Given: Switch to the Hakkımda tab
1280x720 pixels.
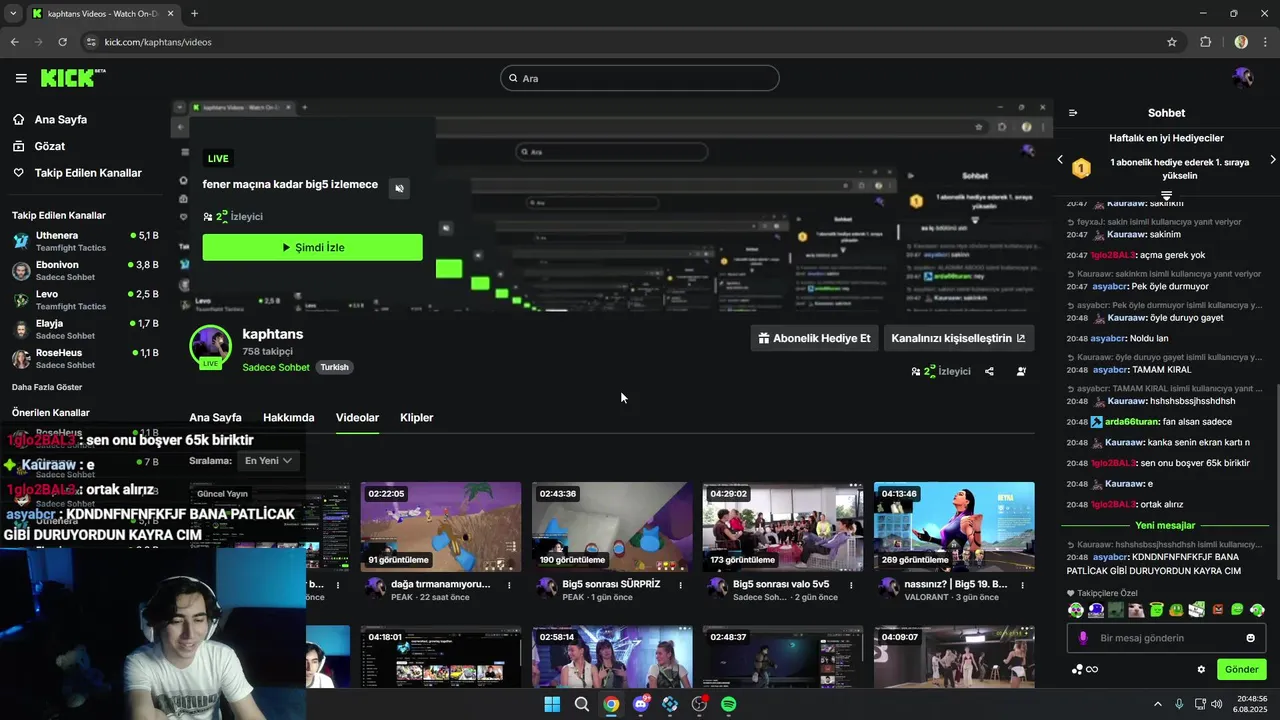Looking at the screenshot, I should 288,417.
